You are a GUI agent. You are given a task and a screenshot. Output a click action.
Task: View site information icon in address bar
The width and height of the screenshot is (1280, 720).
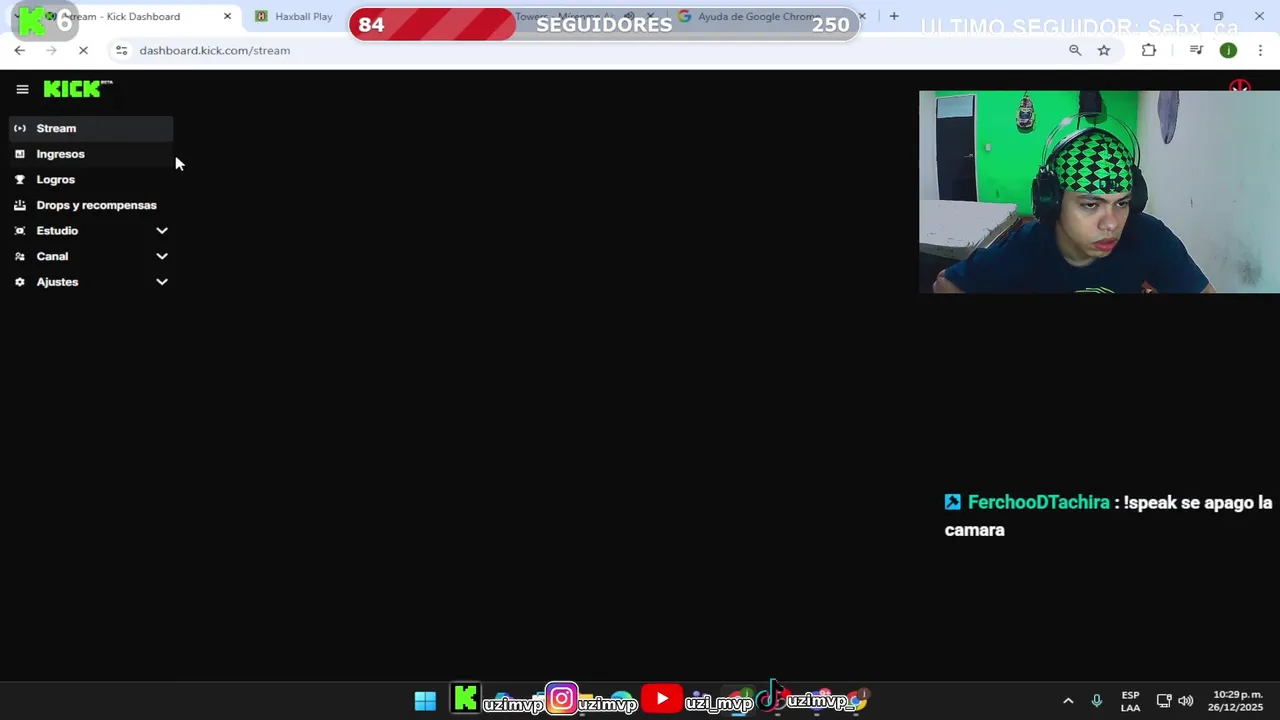click(x=121, y=50)
